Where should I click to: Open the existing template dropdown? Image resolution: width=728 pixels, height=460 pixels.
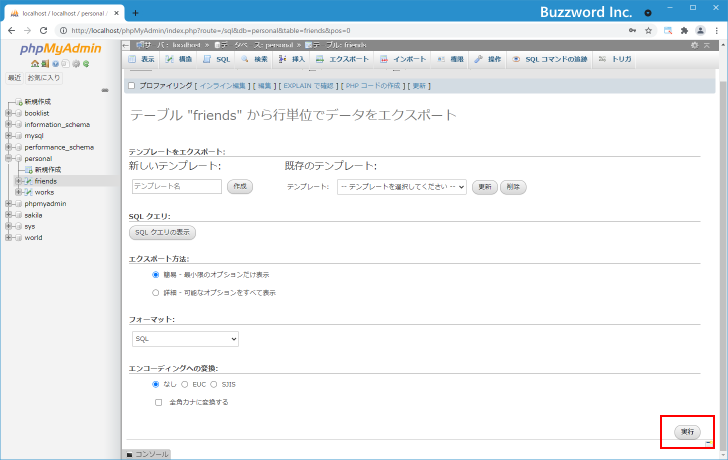point(402,187)
